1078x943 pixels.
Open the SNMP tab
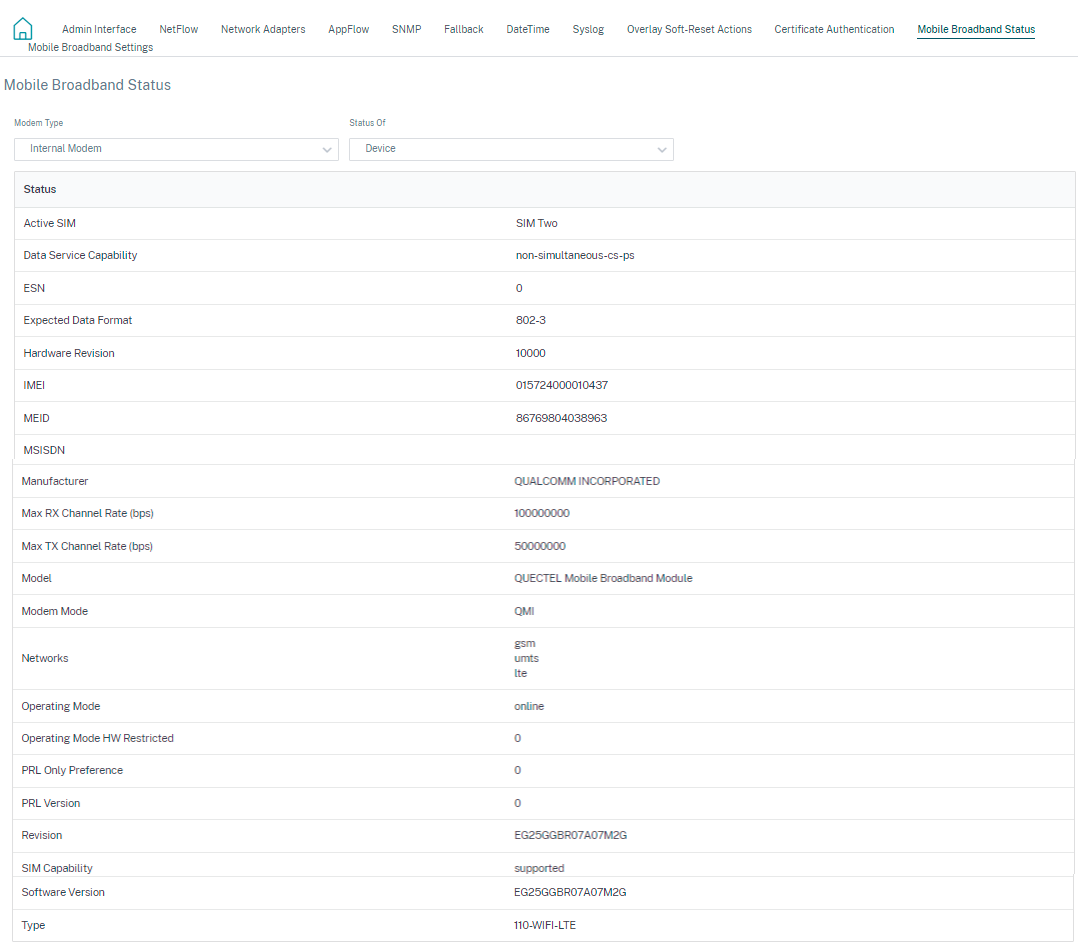pyautogui.click(x=406, y=30)
